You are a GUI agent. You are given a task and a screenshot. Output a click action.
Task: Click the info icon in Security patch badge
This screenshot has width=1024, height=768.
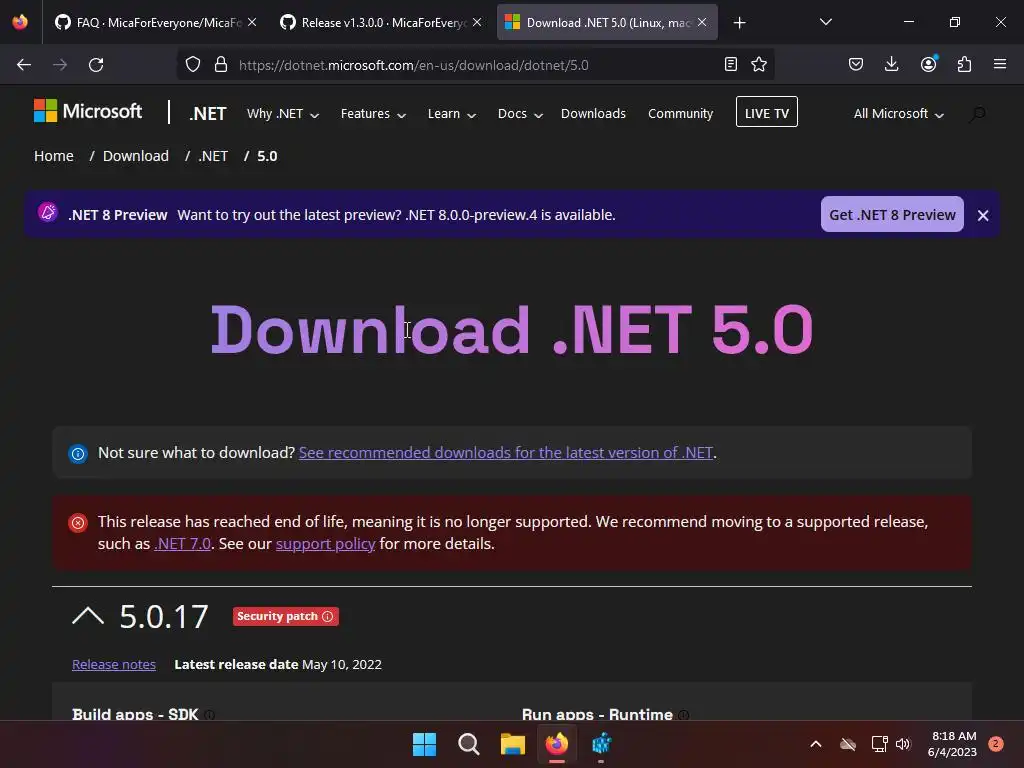(x=328, y=616)
